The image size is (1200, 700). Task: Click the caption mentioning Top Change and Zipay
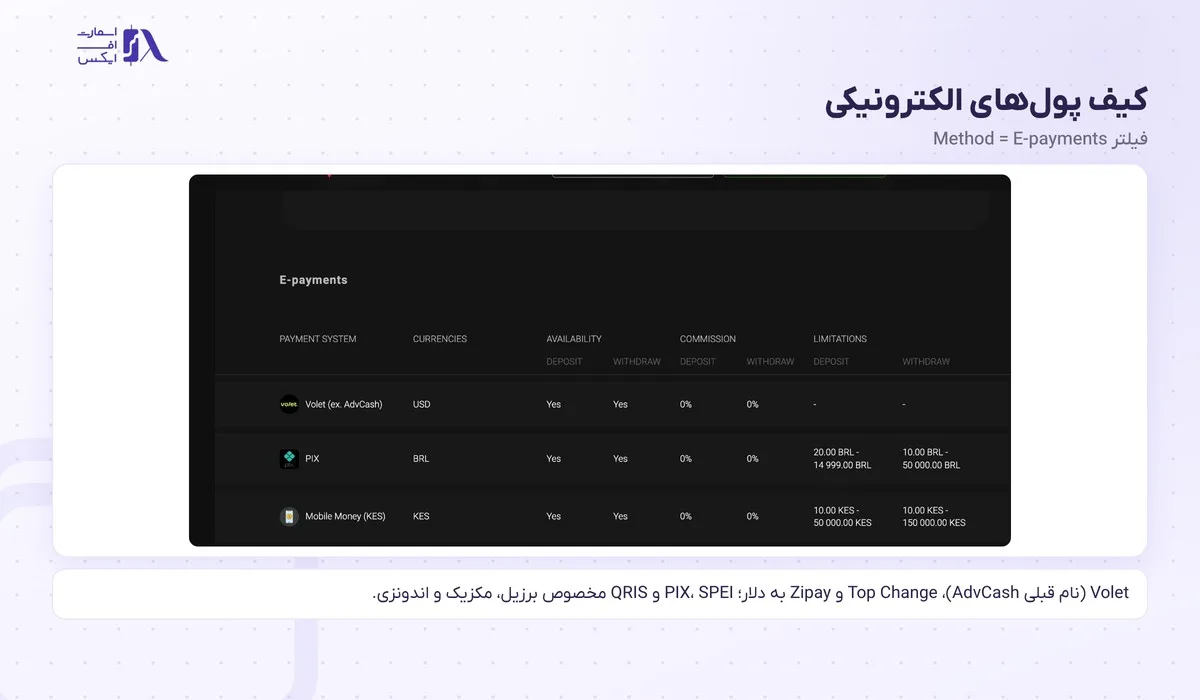coord(750,593)
